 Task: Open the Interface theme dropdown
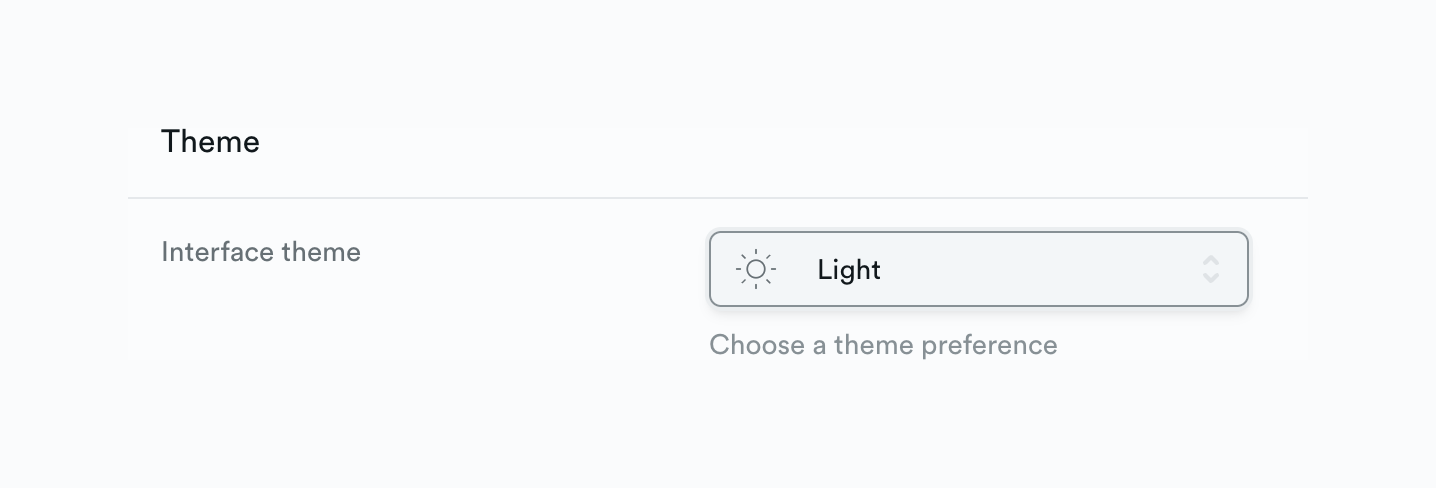pyautogui.click(x=978, y=270)
